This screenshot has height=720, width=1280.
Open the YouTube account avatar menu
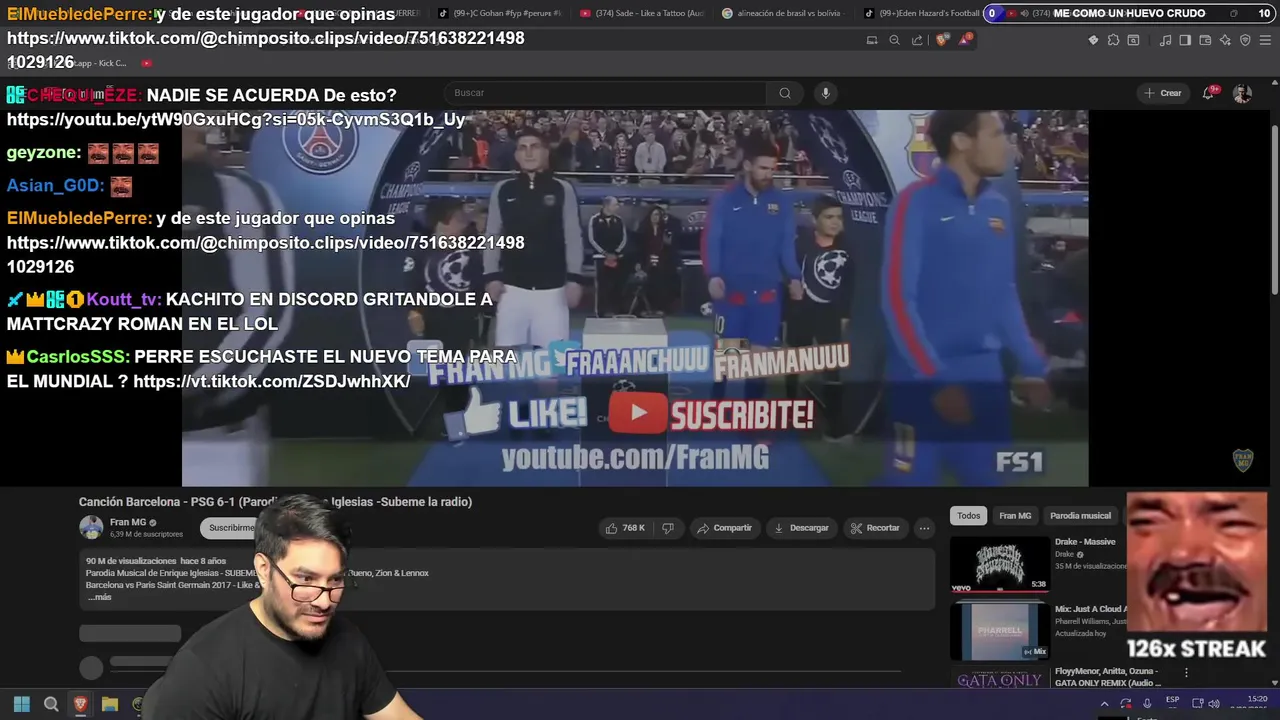[1242, 93]
